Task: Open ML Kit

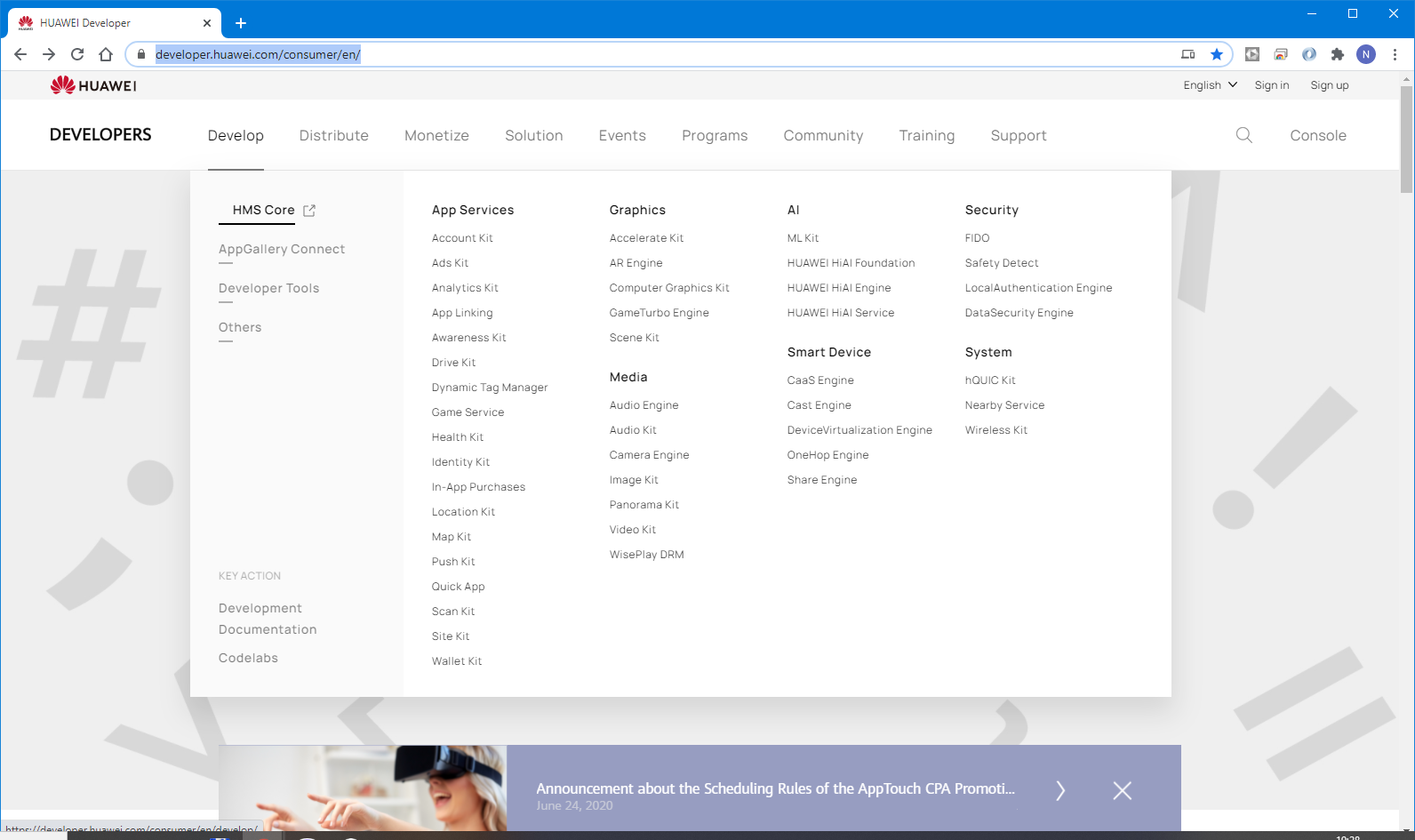Action: click(x=803, y=238)
